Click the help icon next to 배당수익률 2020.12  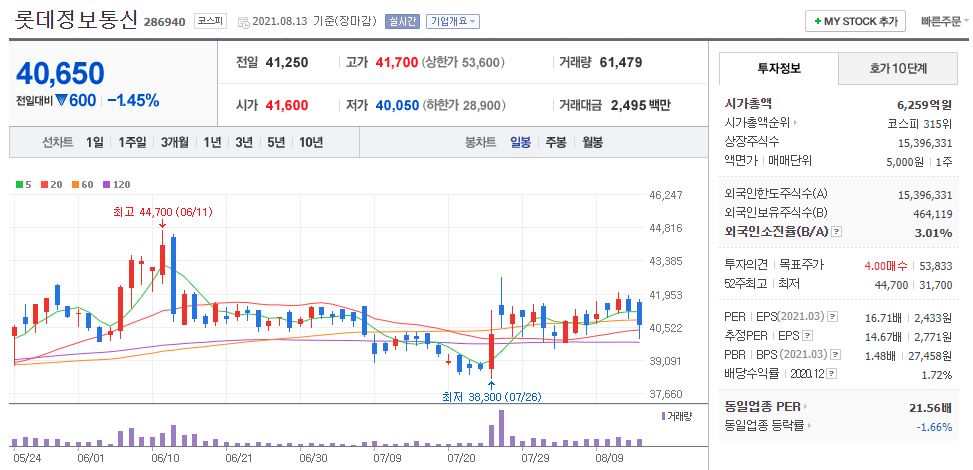tap(832, 374)
